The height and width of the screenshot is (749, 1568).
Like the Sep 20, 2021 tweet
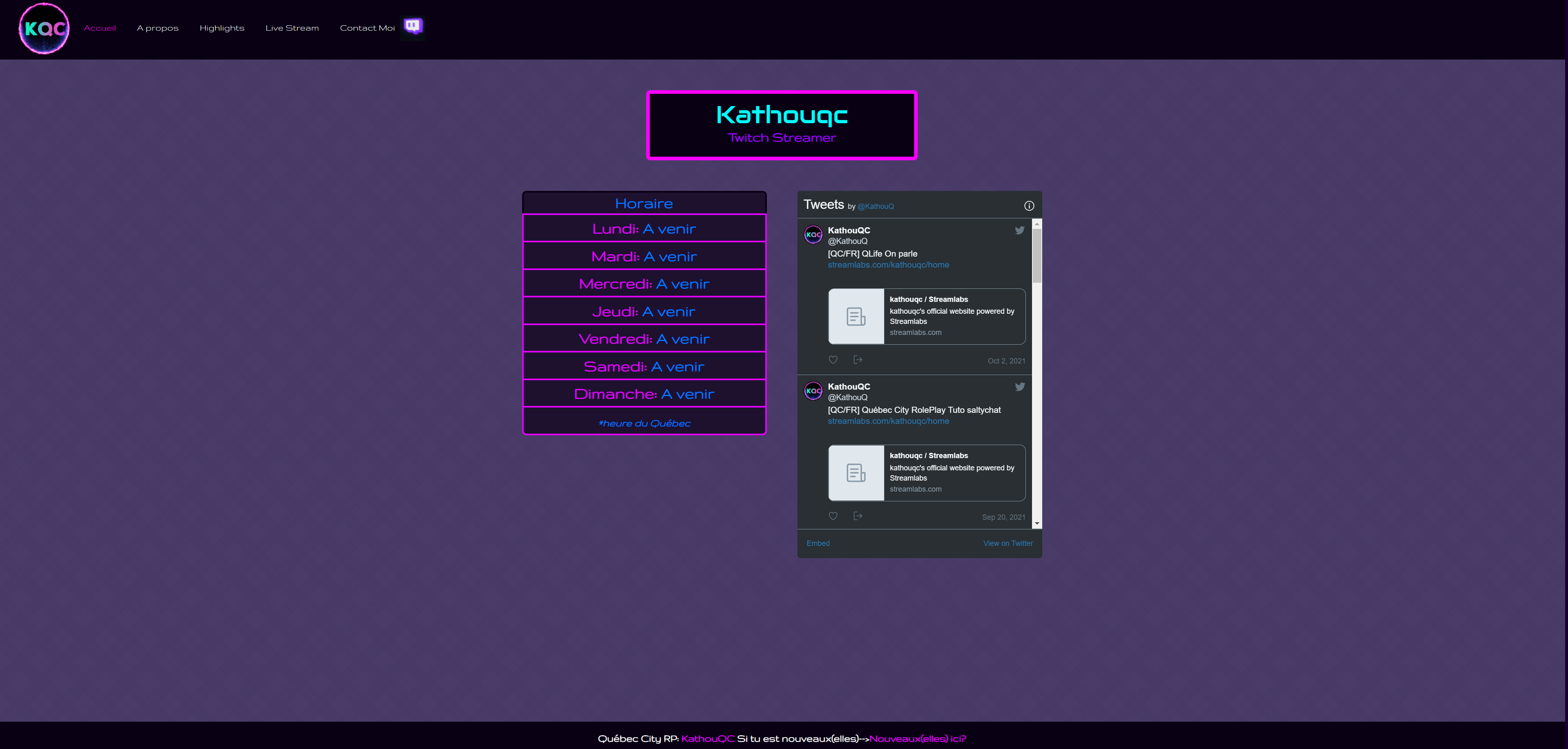tap(833, 516)
